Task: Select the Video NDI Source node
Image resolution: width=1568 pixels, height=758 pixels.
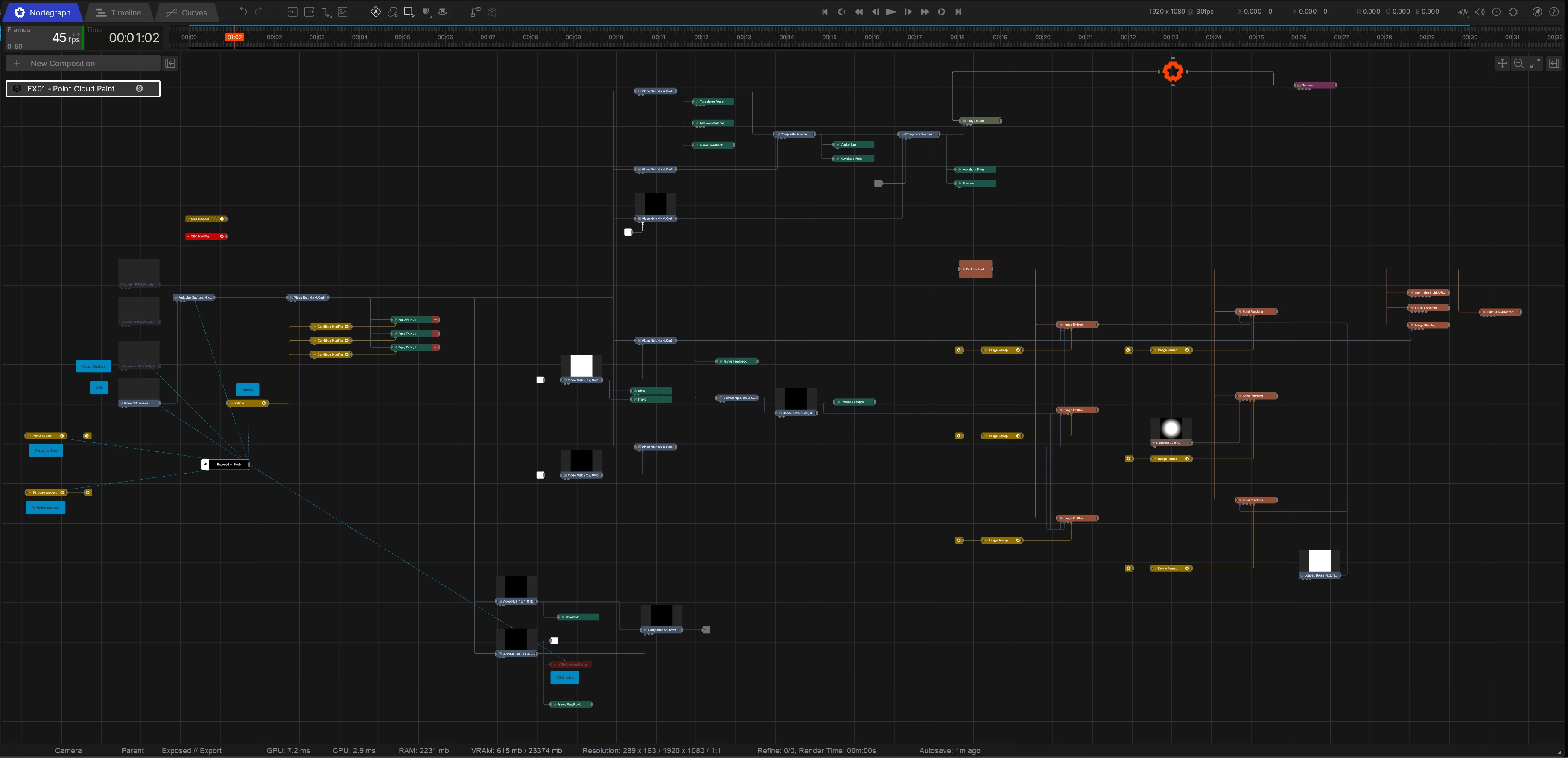Action: (x=140, y=403)
